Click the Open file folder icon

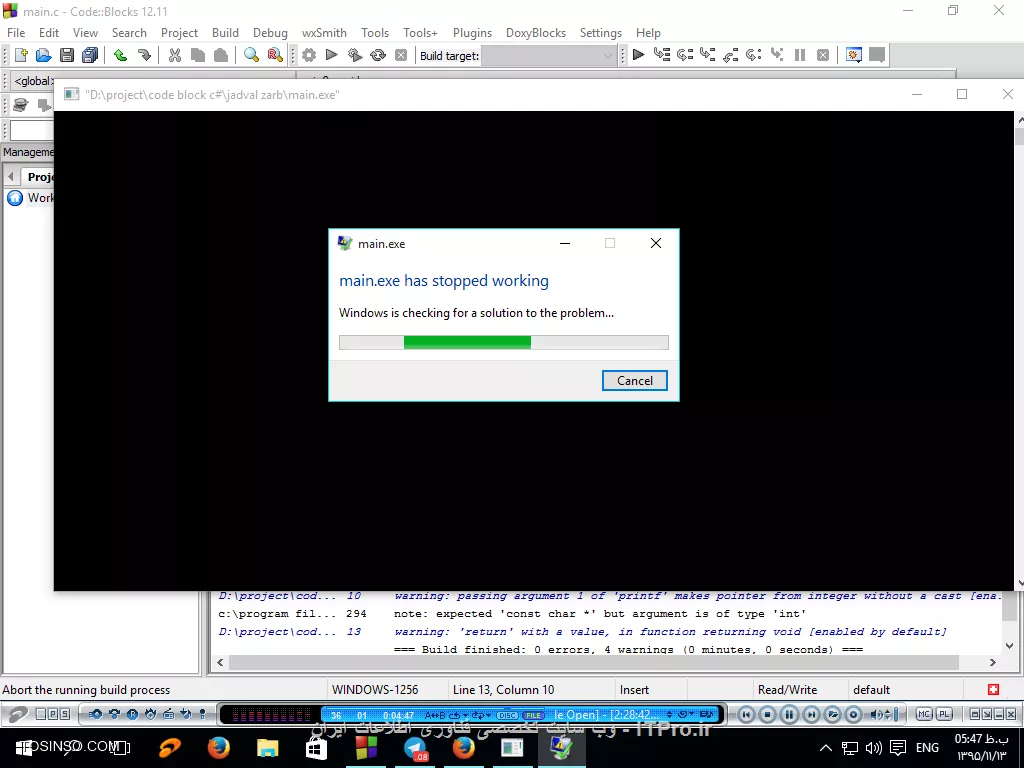point(44,56)
